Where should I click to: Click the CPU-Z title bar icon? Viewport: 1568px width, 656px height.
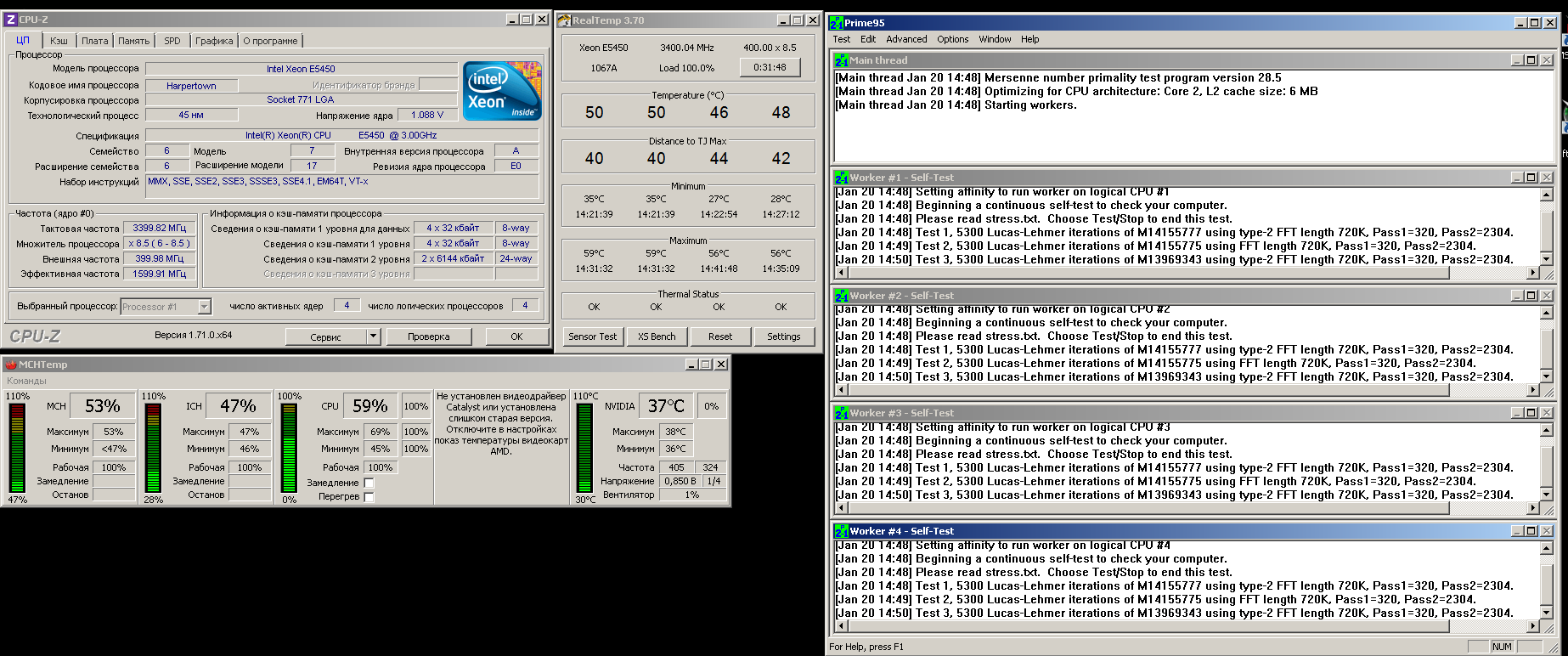[11, 20]
